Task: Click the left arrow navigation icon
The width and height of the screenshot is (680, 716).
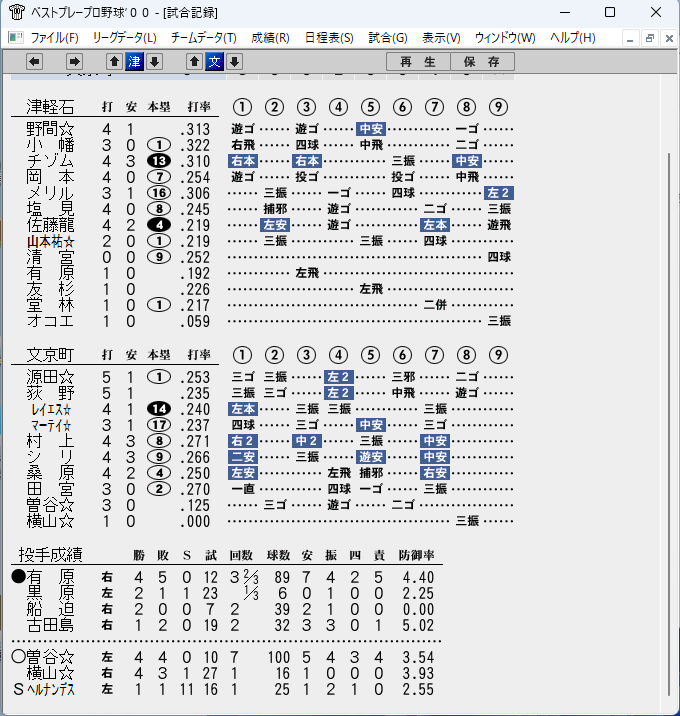Action: (35, 62)
